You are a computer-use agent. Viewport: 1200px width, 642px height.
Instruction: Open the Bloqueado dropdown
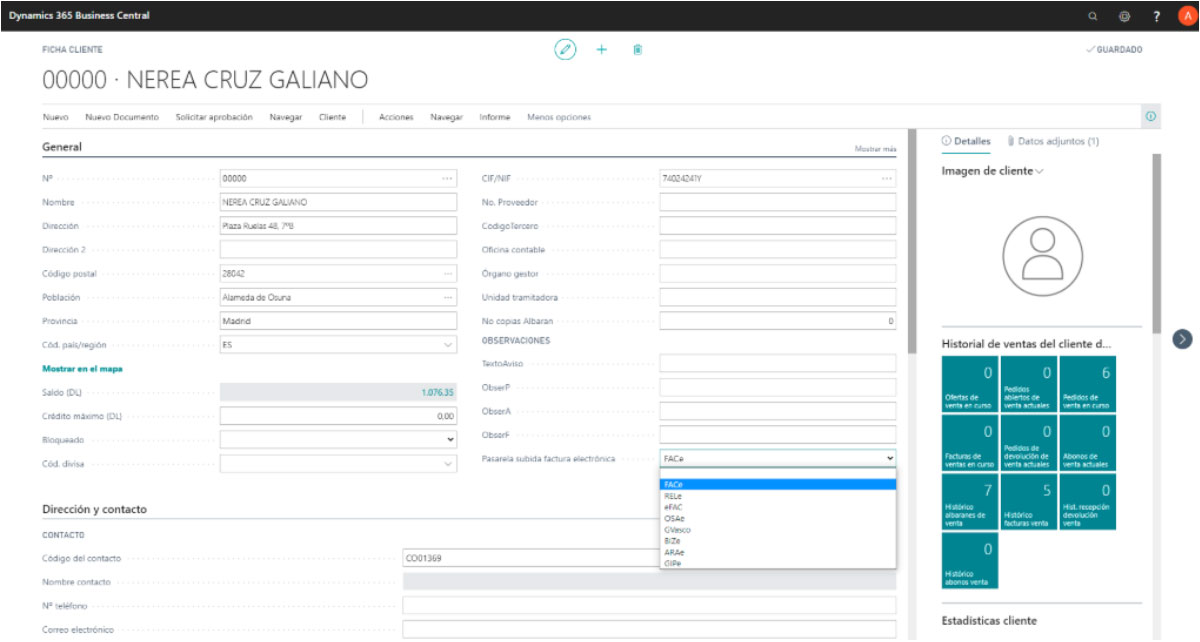click(x=449, y=438)
